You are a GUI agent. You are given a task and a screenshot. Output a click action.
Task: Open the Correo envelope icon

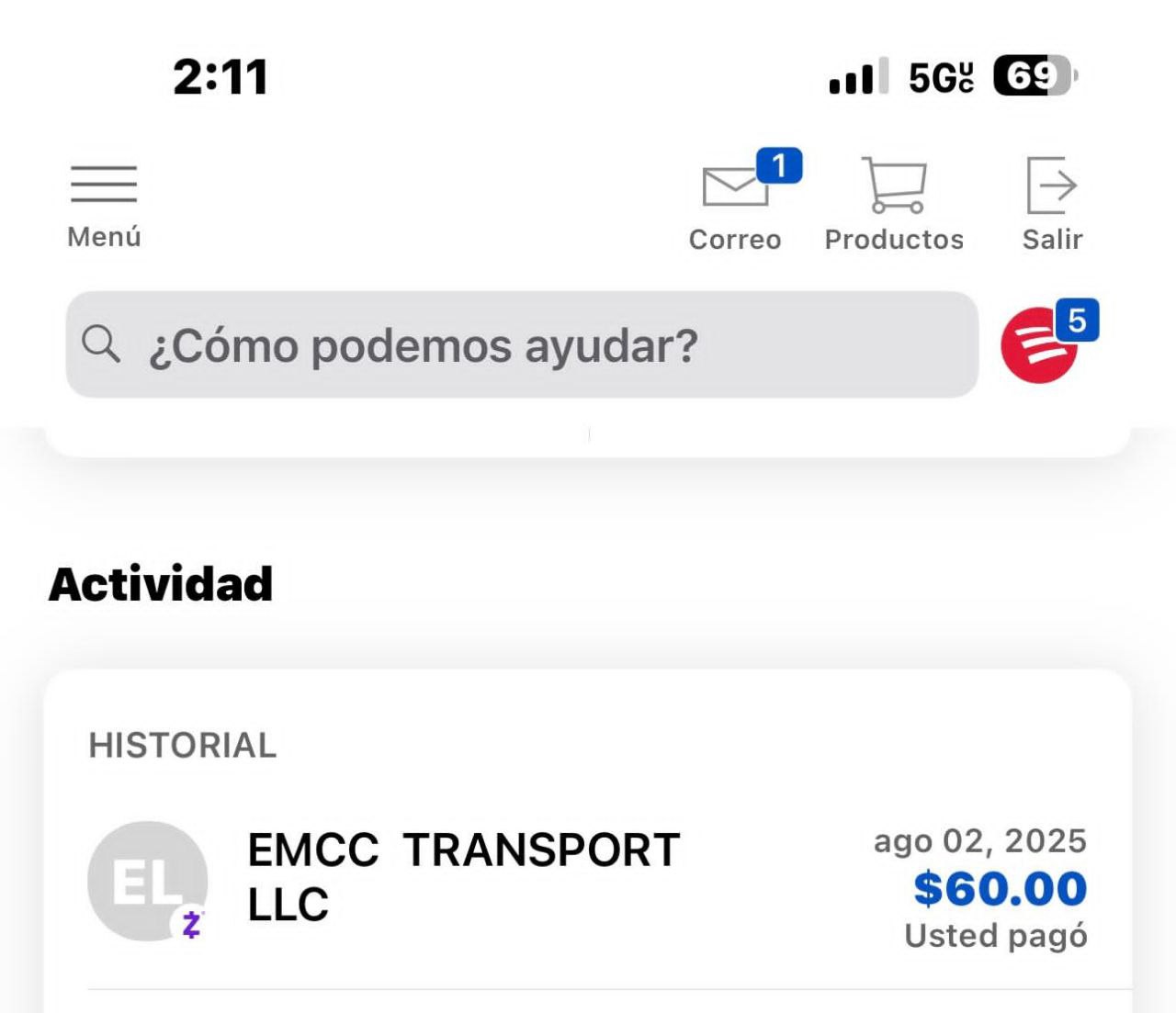point(734,186)
